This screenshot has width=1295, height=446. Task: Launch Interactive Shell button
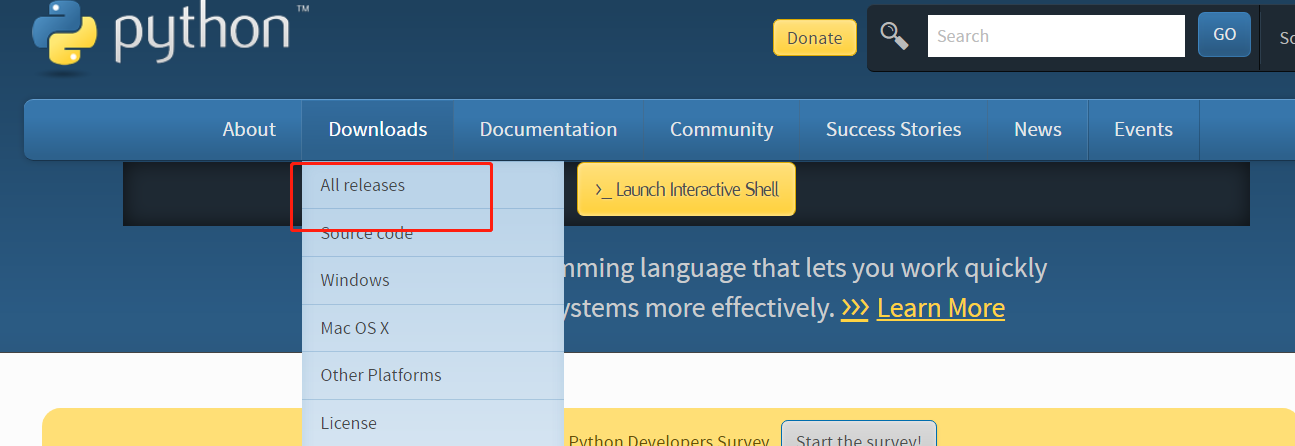point(686,189)
